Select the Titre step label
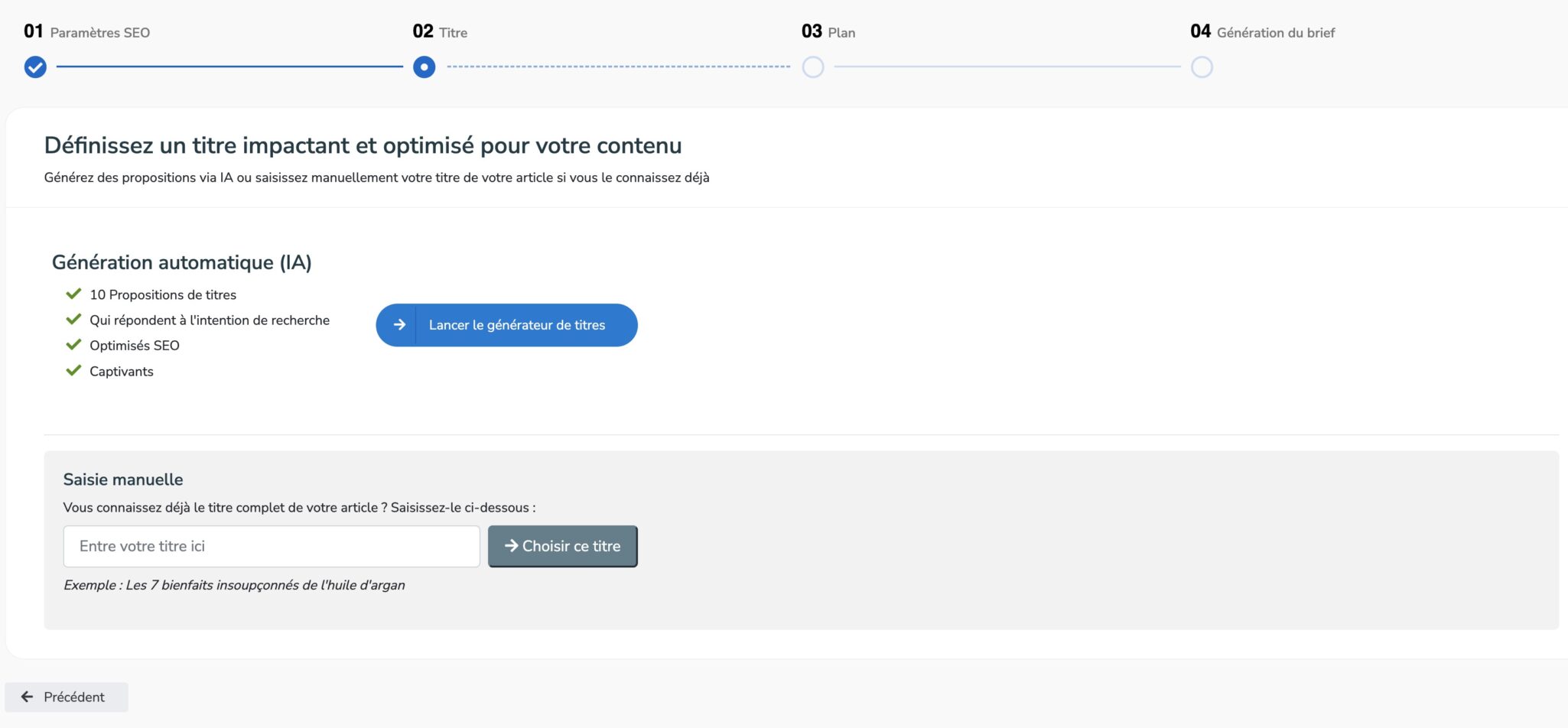Screen dimensions: 1568x728 pyautogui.click(x=453, y=32)
